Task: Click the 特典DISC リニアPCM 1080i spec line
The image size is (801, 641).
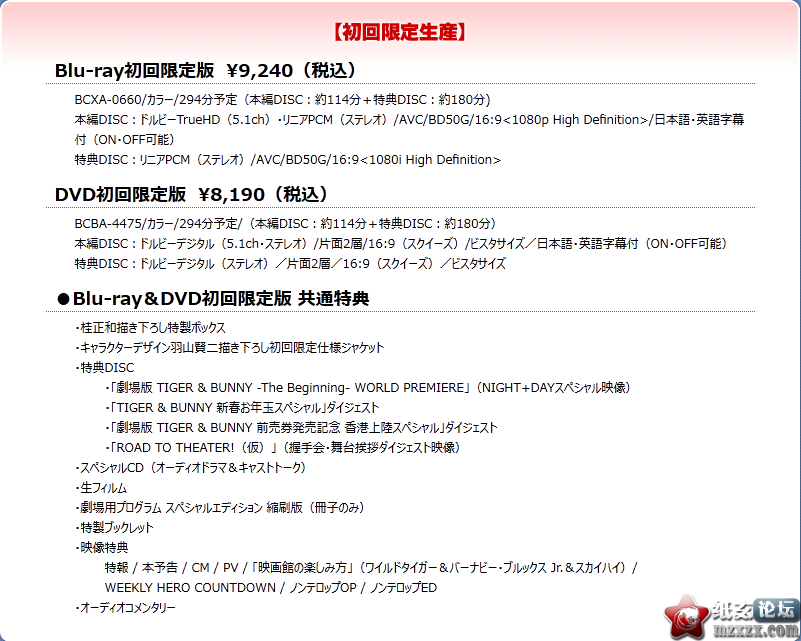Action: [x=288, y=160]
